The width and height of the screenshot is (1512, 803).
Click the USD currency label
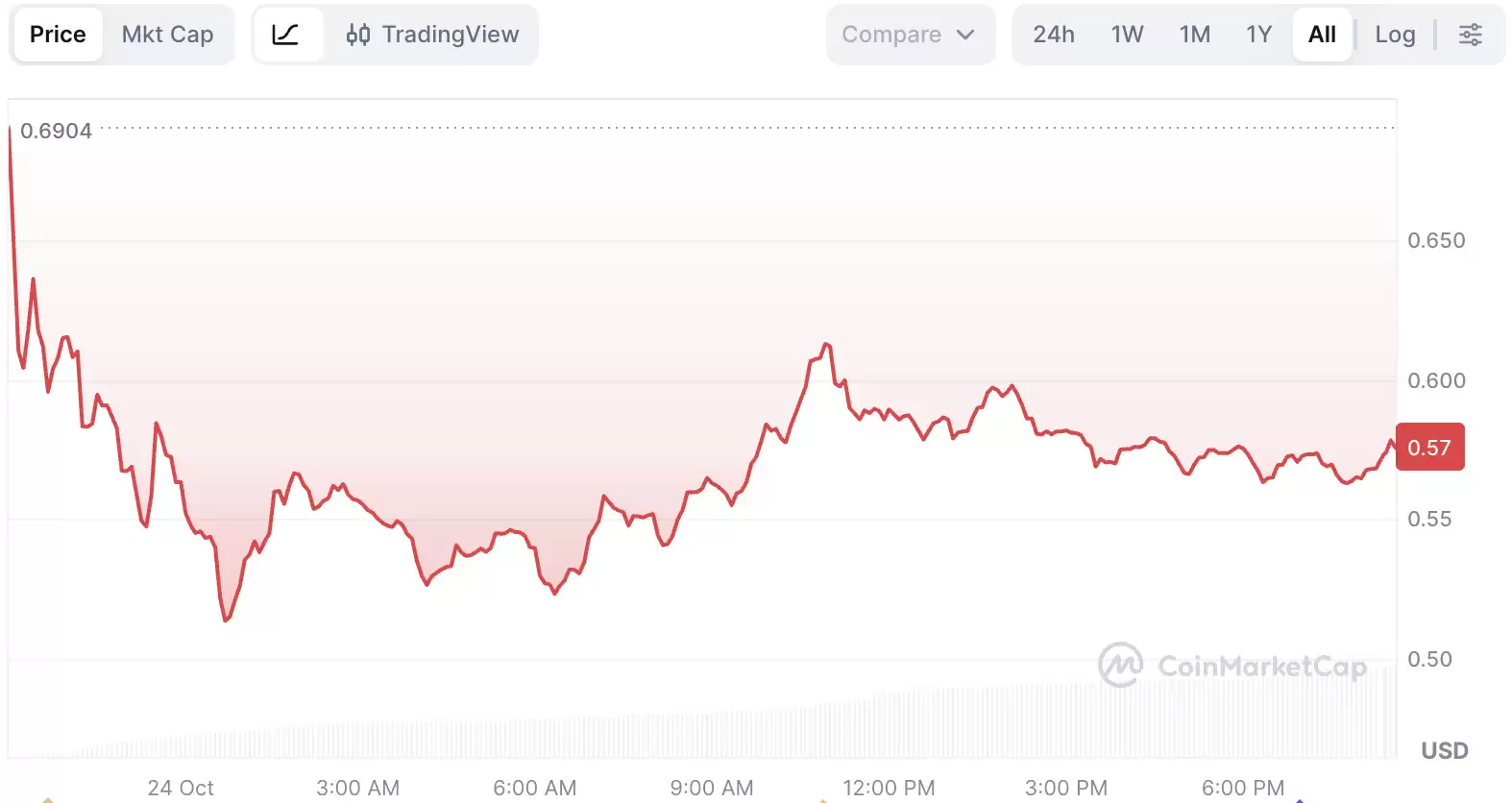point(1444,750)
